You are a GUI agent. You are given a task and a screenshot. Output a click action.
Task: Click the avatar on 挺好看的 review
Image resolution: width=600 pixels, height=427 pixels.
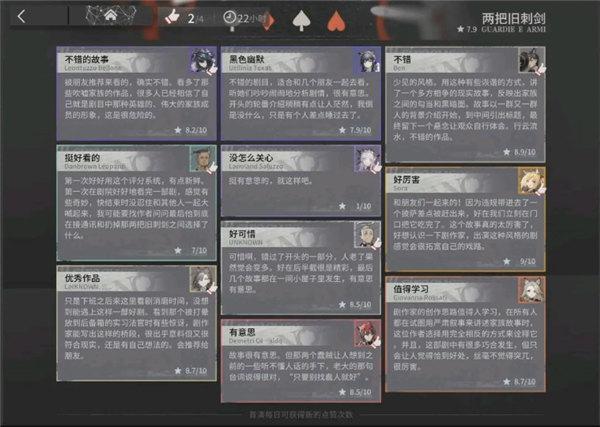click(203, 158)
